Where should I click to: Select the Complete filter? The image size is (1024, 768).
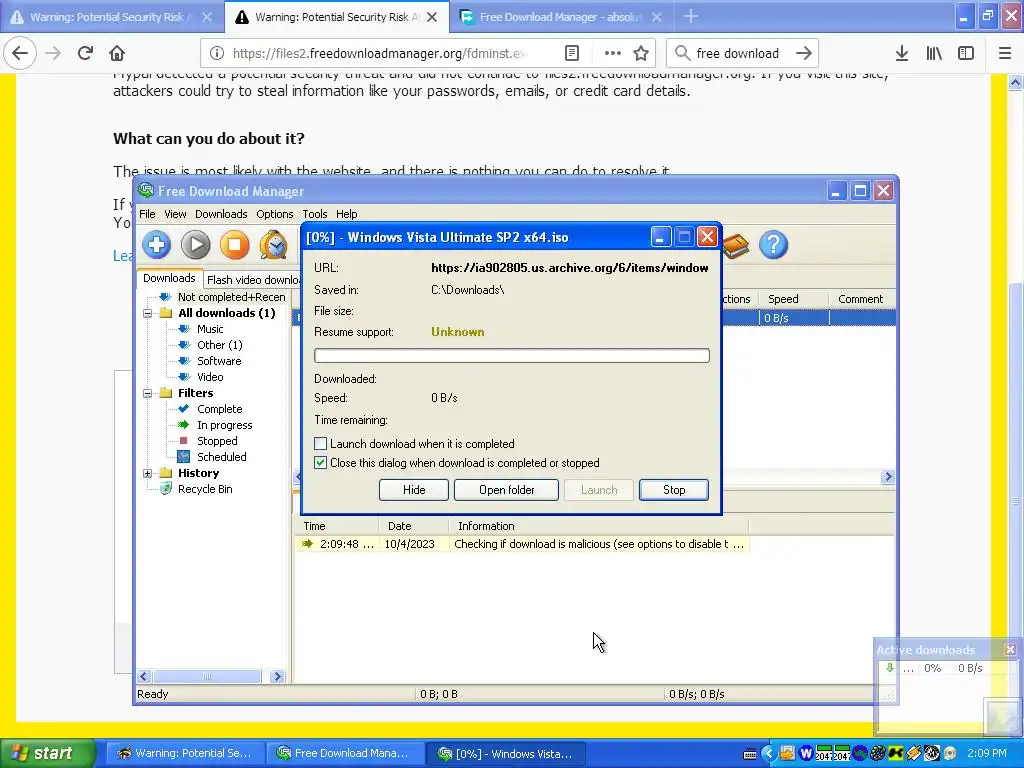[x=219, y=409]
